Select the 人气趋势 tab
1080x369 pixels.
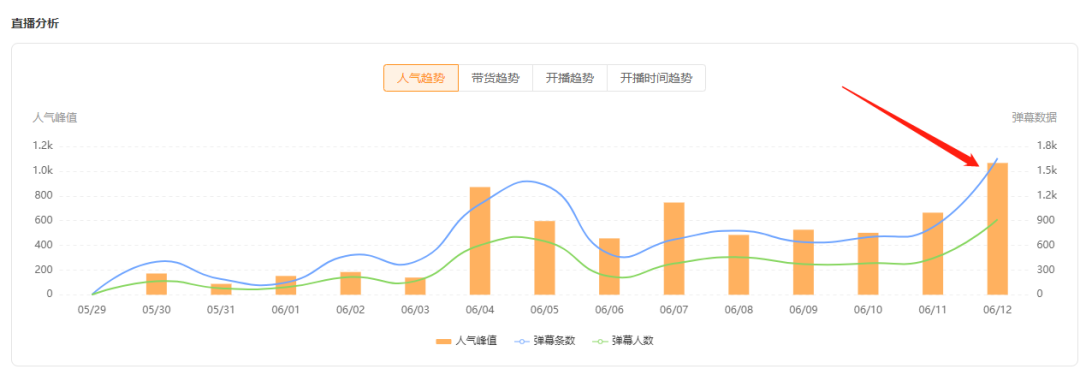(421, 78)
